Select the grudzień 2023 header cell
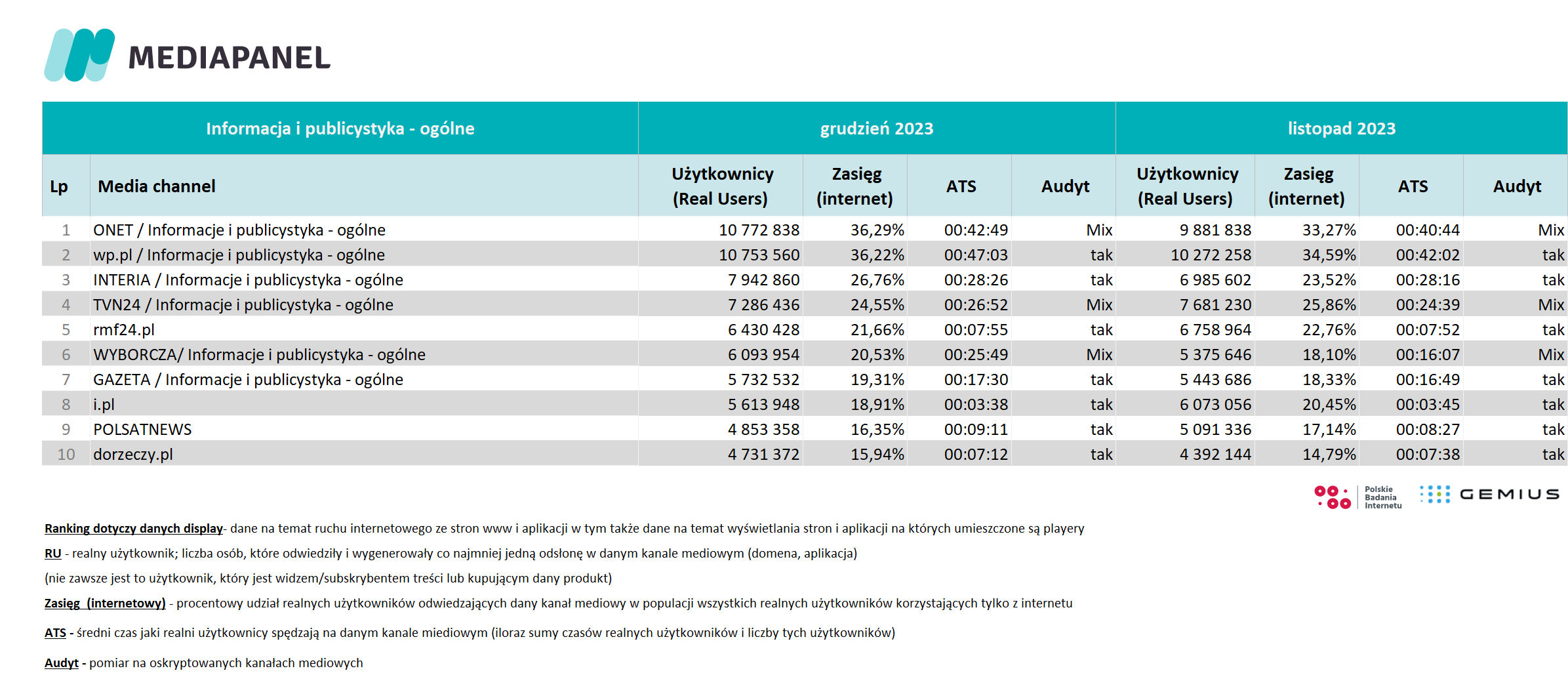Screen dimensions: 1568x675 click(877, 128)
